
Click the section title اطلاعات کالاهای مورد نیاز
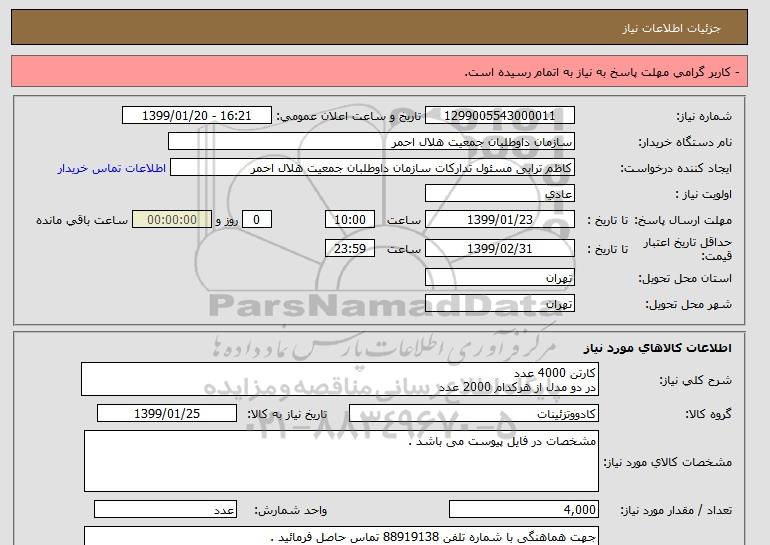point(658,348)
